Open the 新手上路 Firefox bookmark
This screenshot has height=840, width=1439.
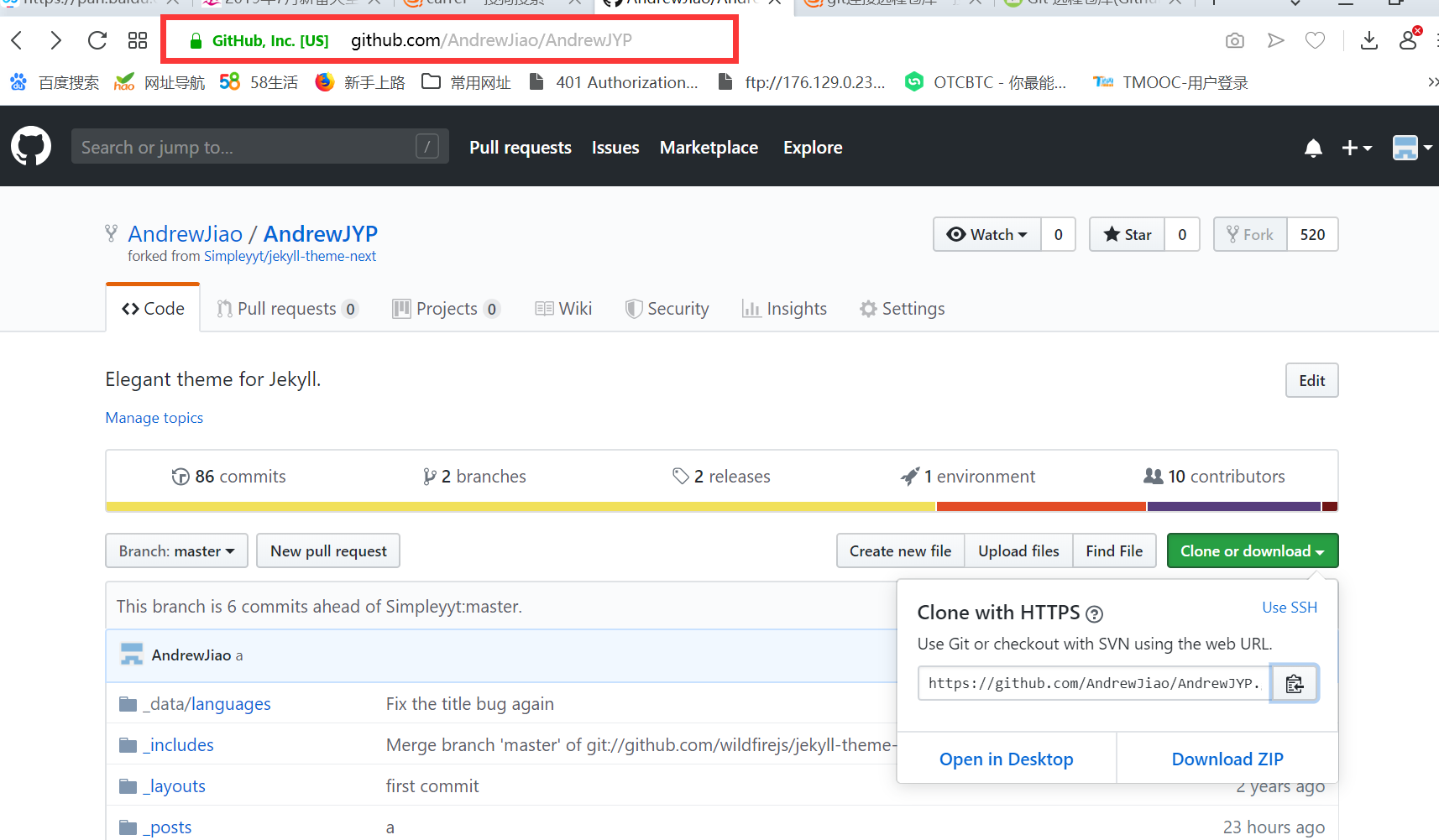[359, 82]
